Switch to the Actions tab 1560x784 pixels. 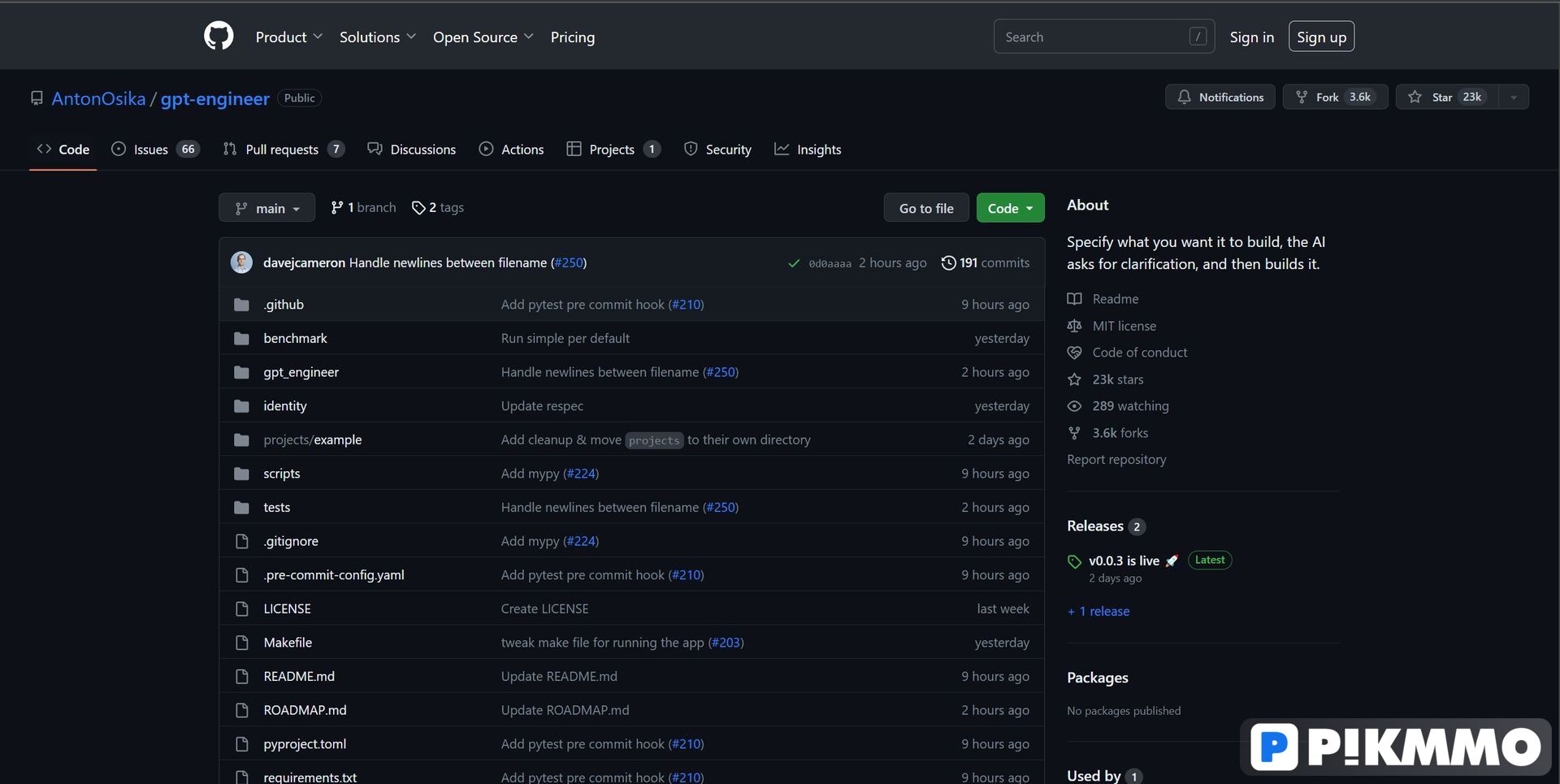[511, 149]
